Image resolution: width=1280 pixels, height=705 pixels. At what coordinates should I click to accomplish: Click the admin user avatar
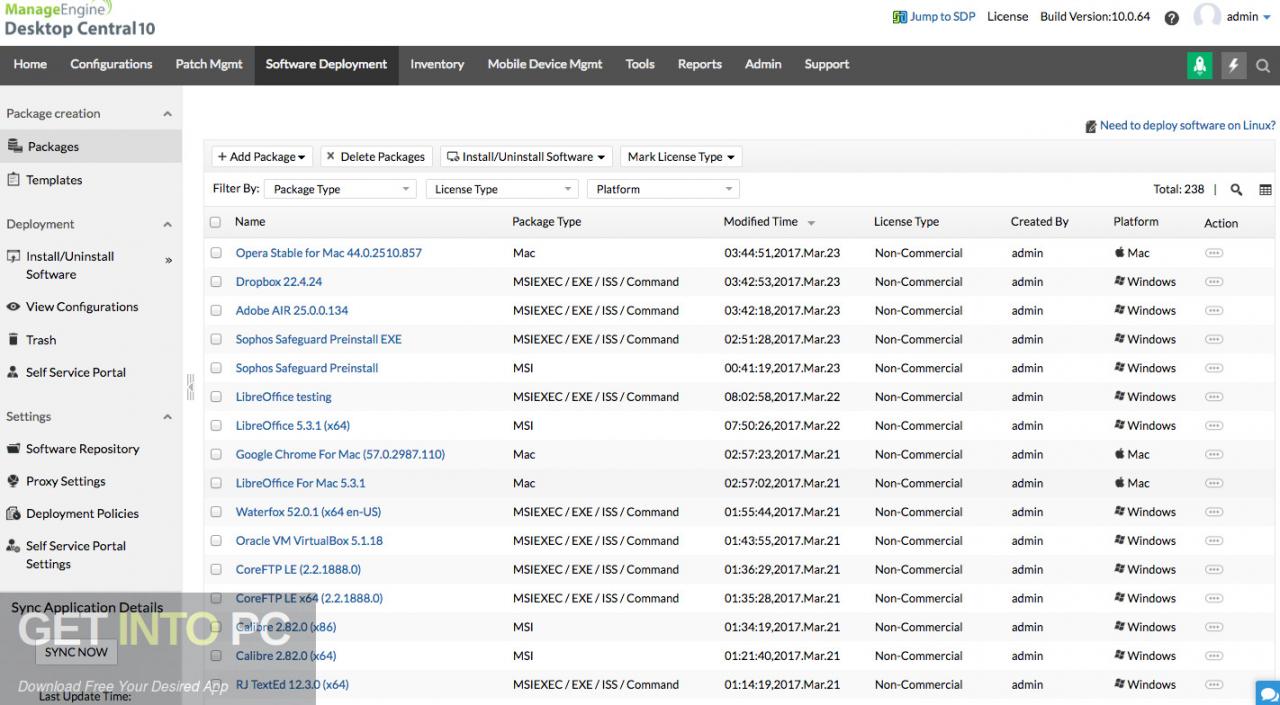[1208, 16]
